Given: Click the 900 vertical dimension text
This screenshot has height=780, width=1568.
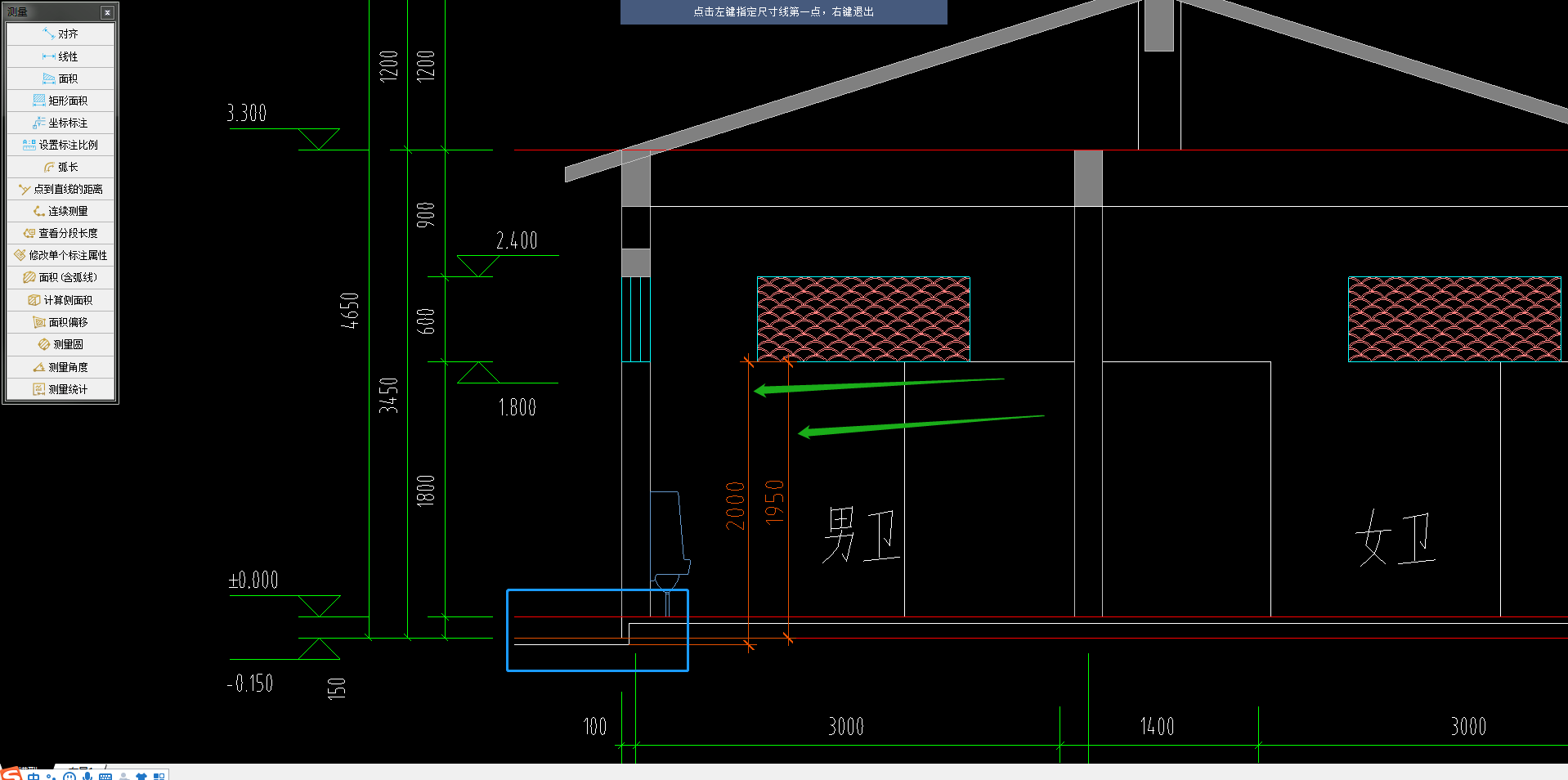Looking at the screenshot, I should pyautogui.click(x=426, y=215).
